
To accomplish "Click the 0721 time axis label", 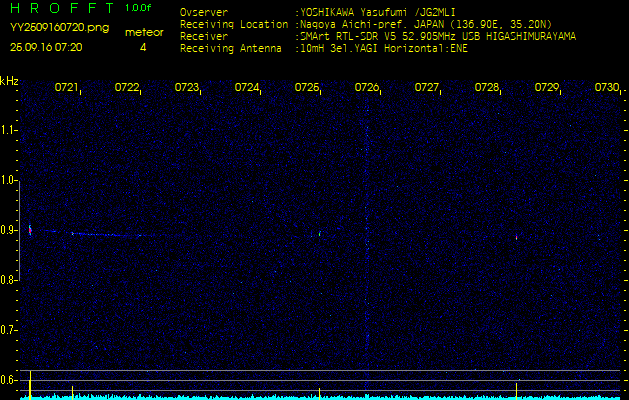I will [x=66, y=87].
